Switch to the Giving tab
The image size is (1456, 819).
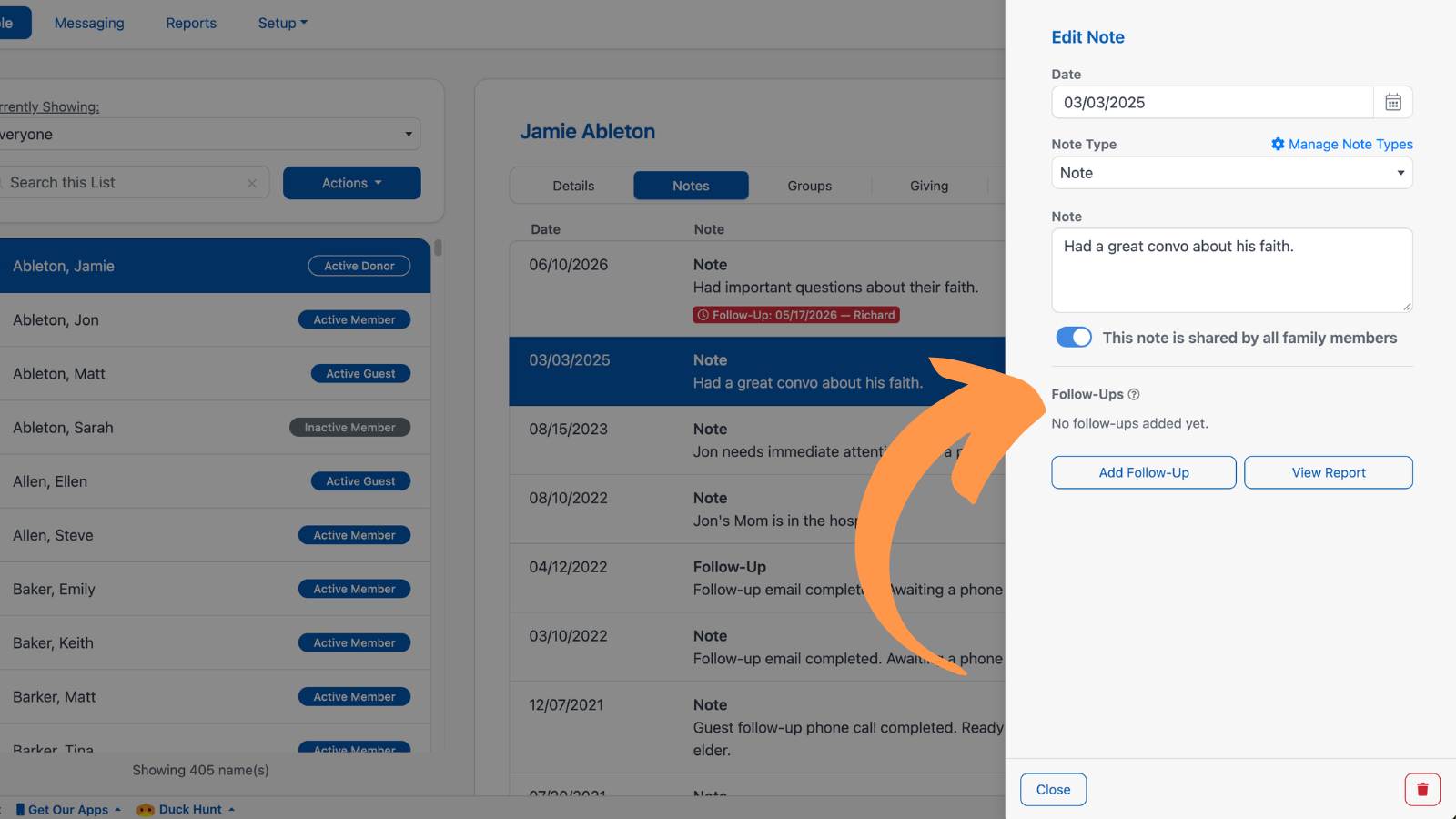tap(929, 186)
